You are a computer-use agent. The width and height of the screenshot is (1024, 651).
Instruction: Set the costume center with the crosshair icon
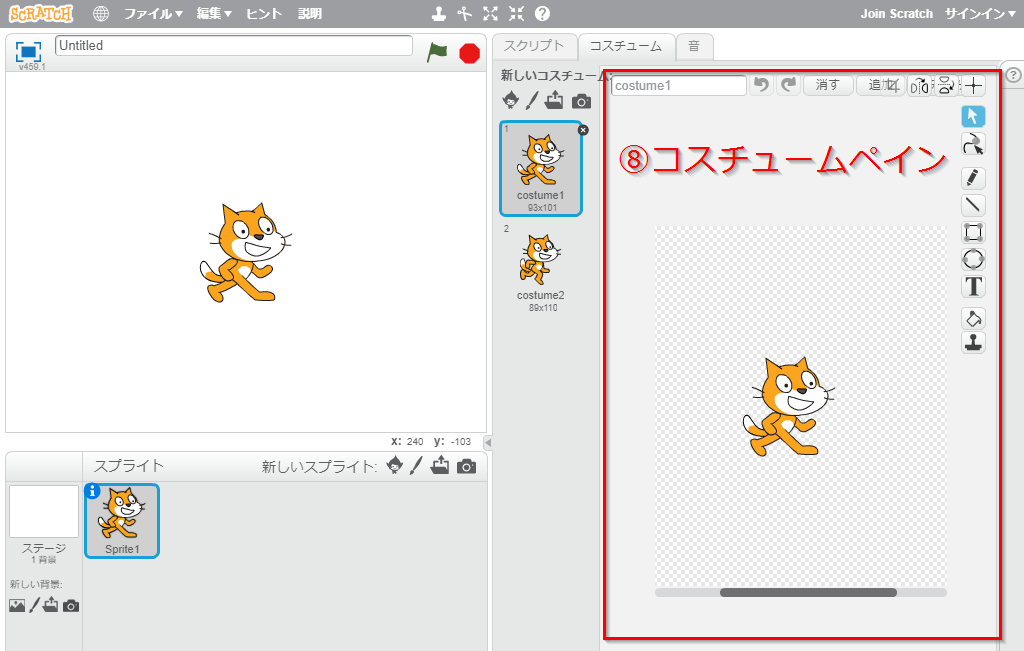(x=973, y=85)
